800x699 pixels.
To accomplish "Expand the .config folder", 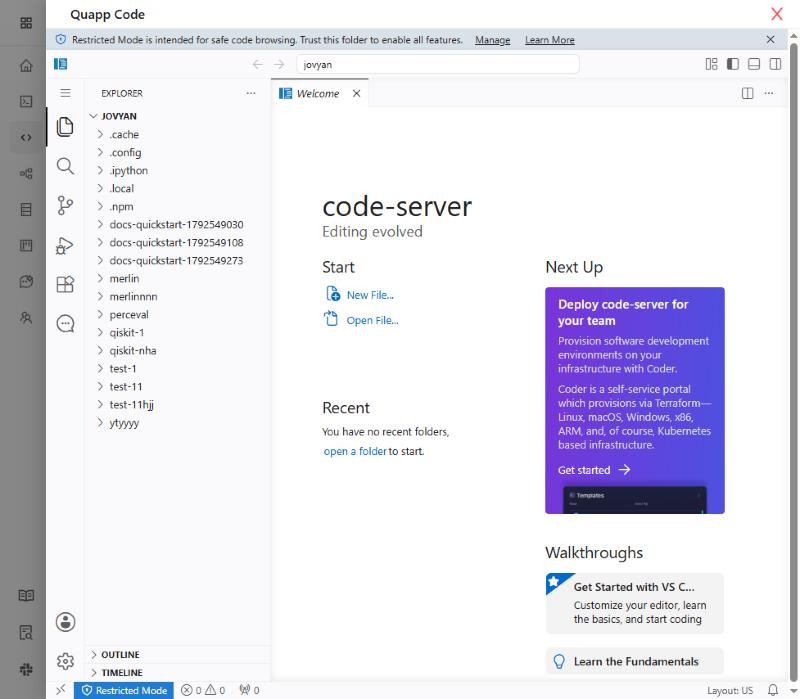I will click(x=101, y=152).
